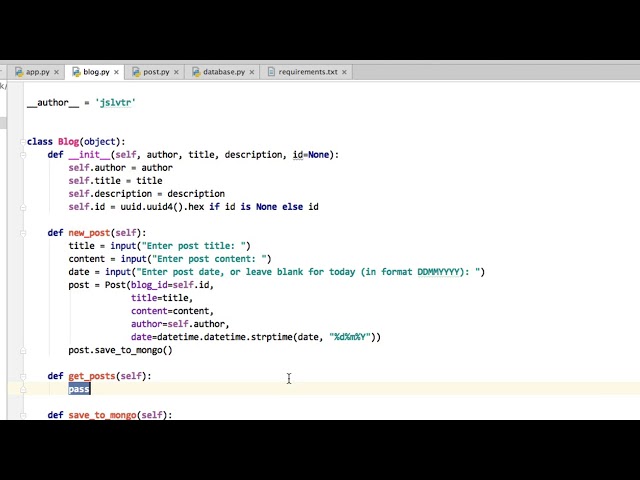Image resolution: width=640 pixels, height=480 pixels.
Task: Click the get_posts method name
Action: [92, 376]
